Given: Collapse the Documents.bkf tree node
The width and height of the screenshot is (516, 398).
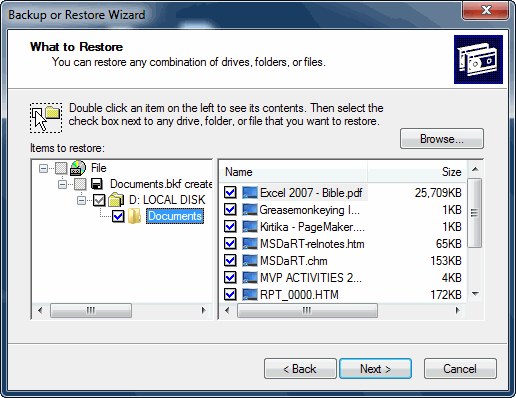Looking at the screenshot, I should (x=62, y=184).
